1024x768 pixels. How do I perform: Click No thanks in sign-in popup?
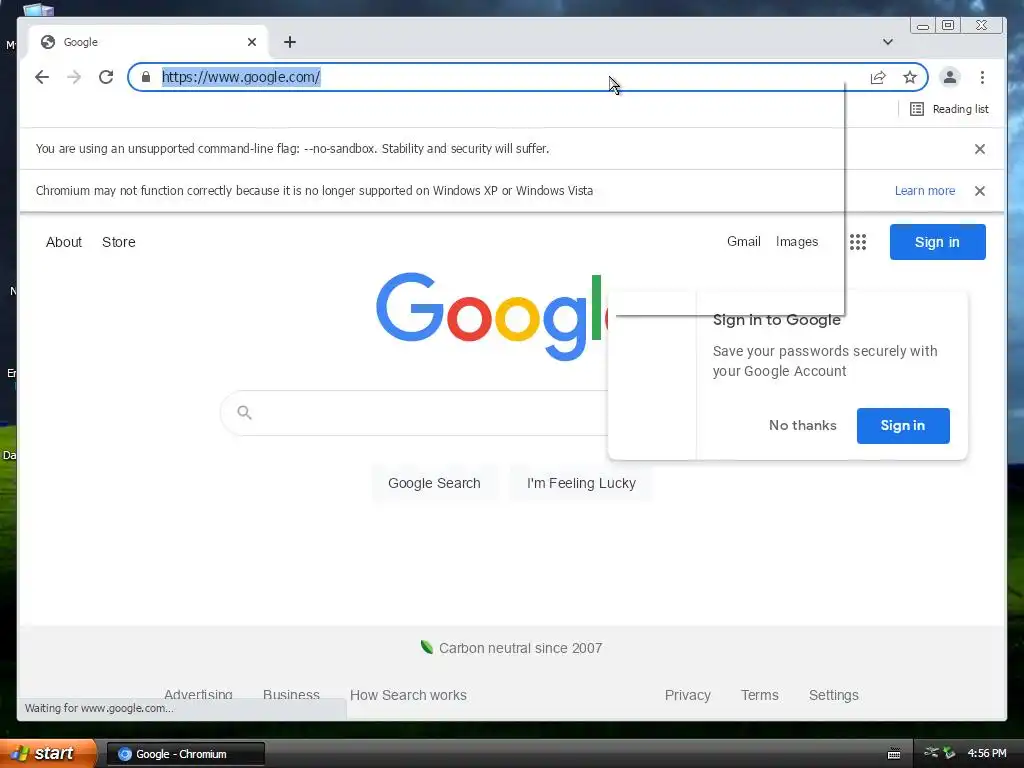803,426
